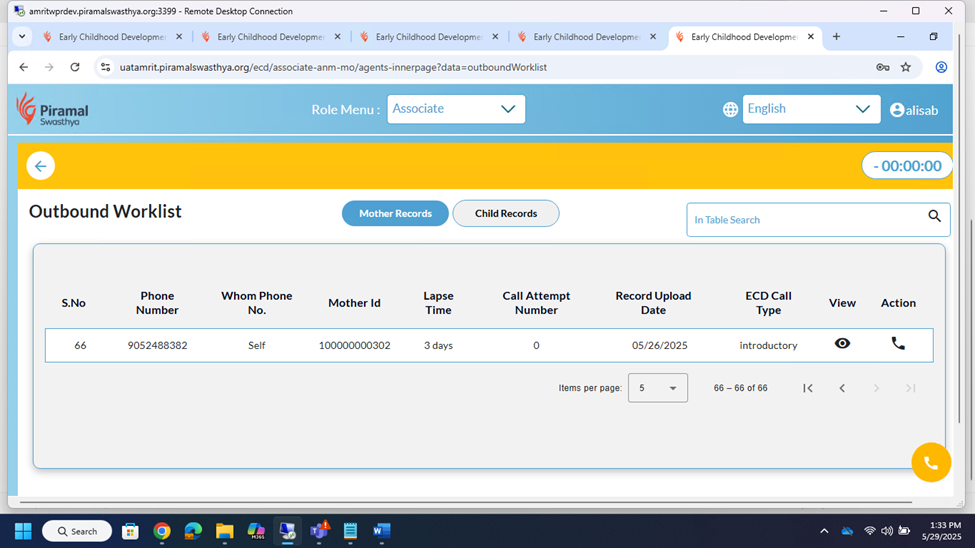
Task: Click the Remote Desktop taskbar icon
Action: click(x=287, y=531)
